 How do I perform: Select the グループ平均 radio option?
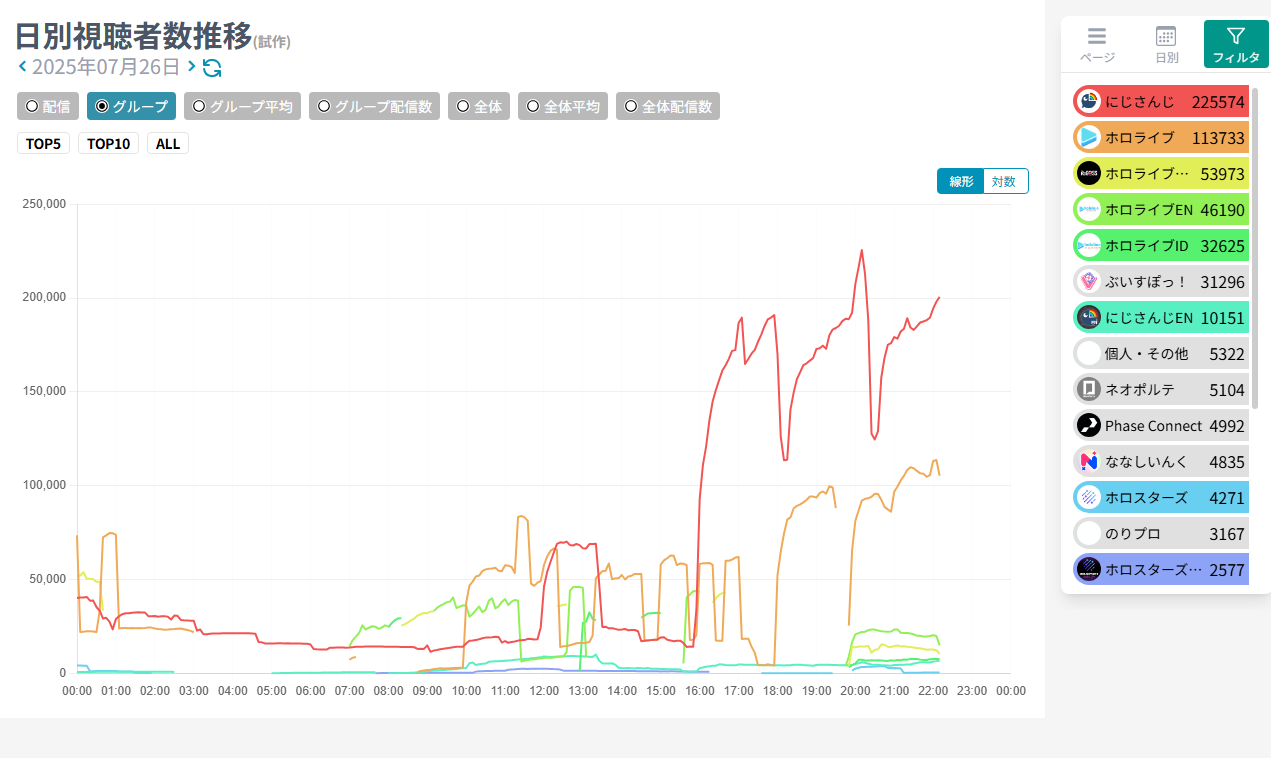(243, 106)
